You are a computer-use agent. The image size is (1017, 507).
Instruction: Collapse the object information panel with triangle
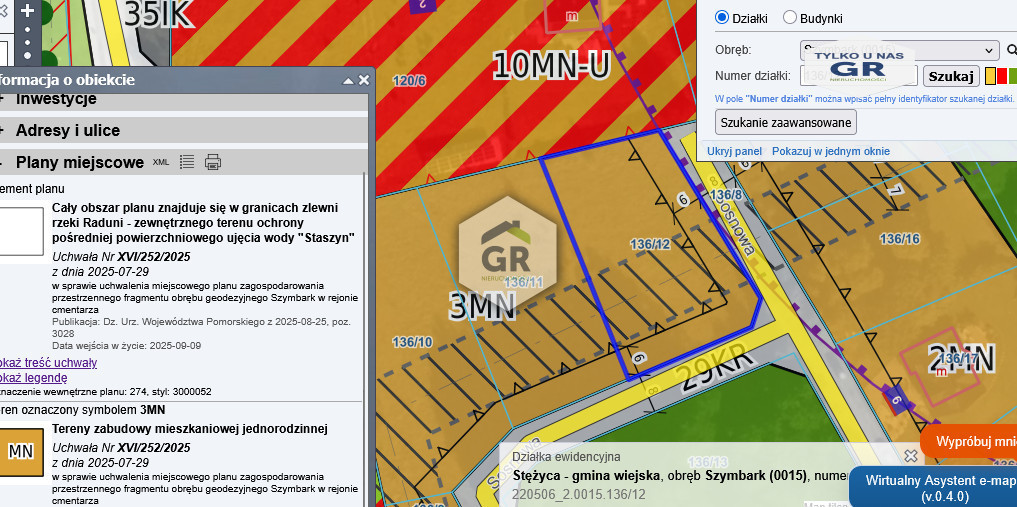click(348, 80)
